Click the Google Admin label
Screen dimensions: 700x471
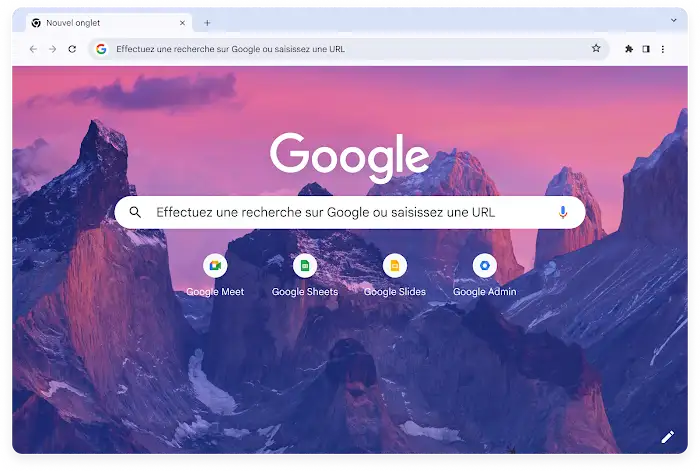[485, 292]
